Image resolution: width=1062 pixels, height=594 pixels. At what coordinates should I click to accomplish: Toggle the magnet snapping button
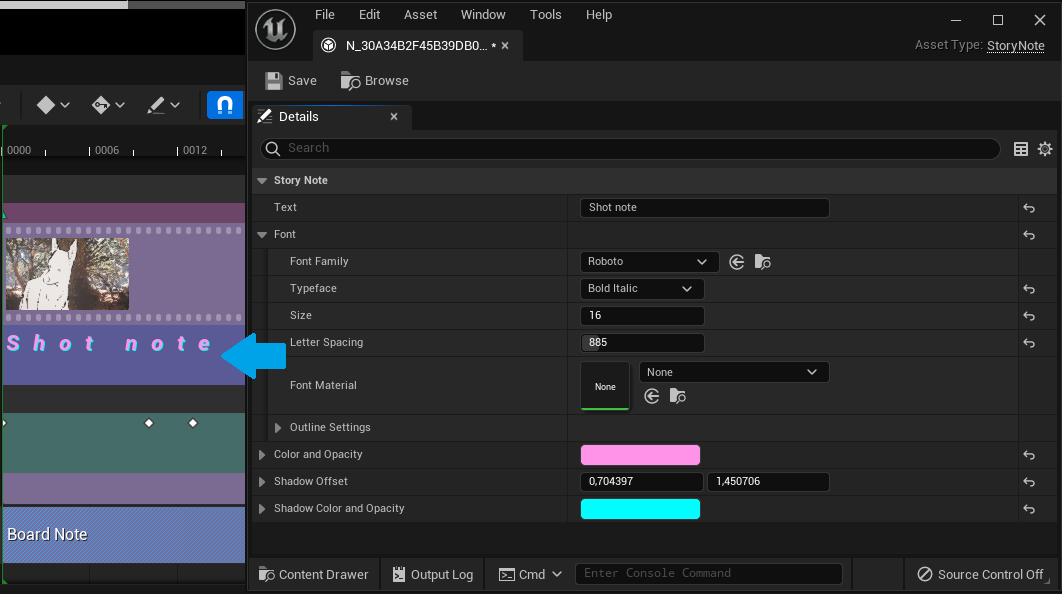pos(225,105)
